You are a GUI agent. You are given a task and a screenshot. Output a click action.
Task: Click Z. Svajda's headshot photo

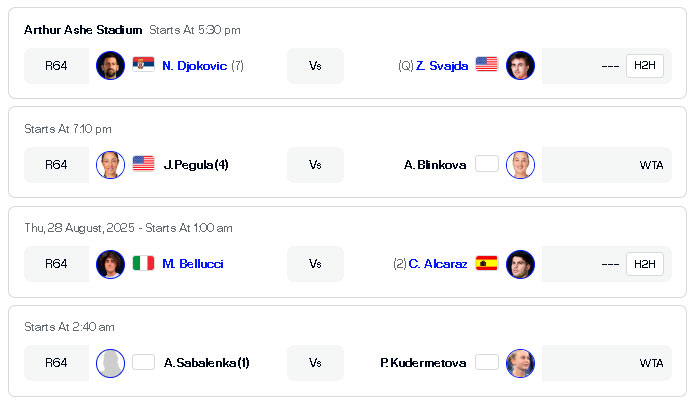point(520,66)
